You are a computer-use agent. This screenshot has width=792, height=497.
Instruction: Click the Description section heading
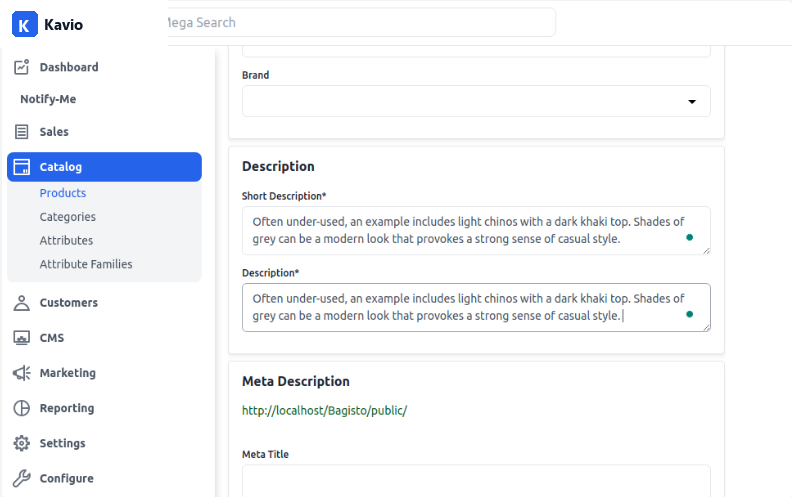[x=278, y=167]
